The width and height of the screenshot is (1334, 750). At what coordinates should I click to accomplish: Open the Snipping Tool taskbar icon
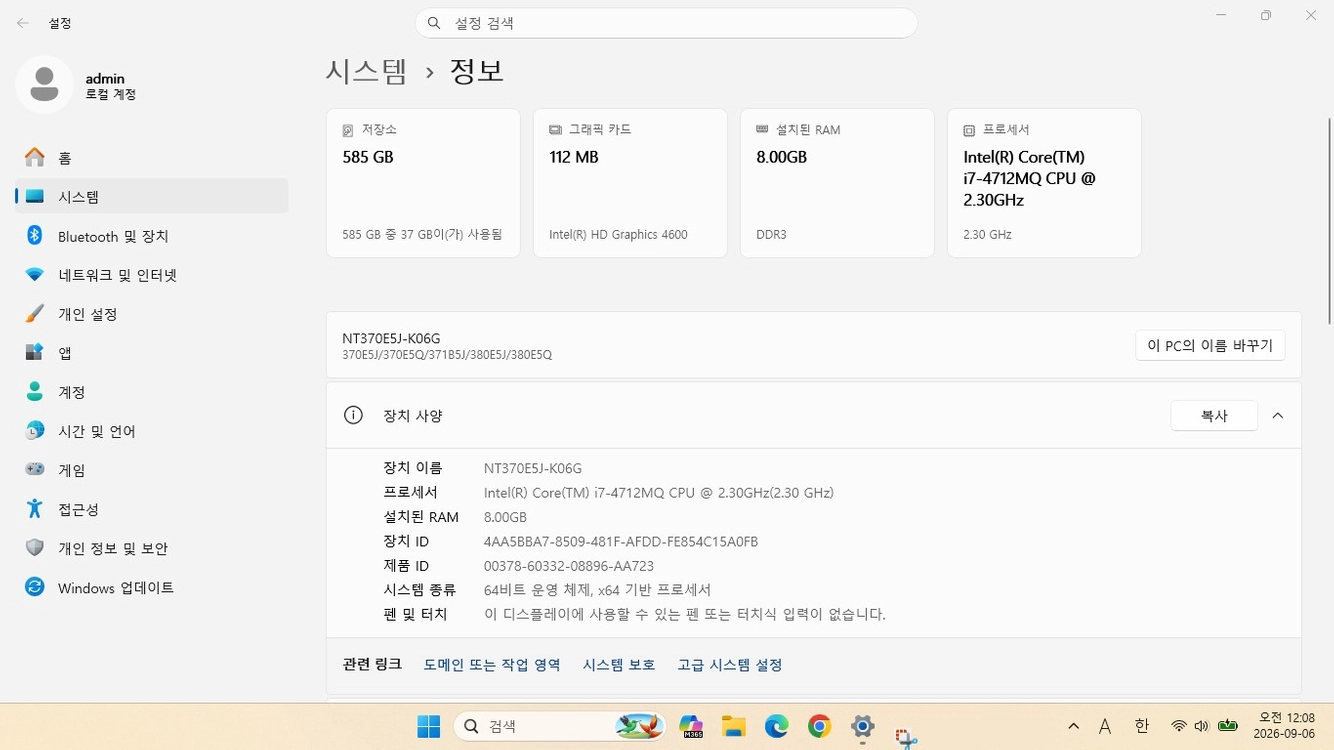coord(905,737)
